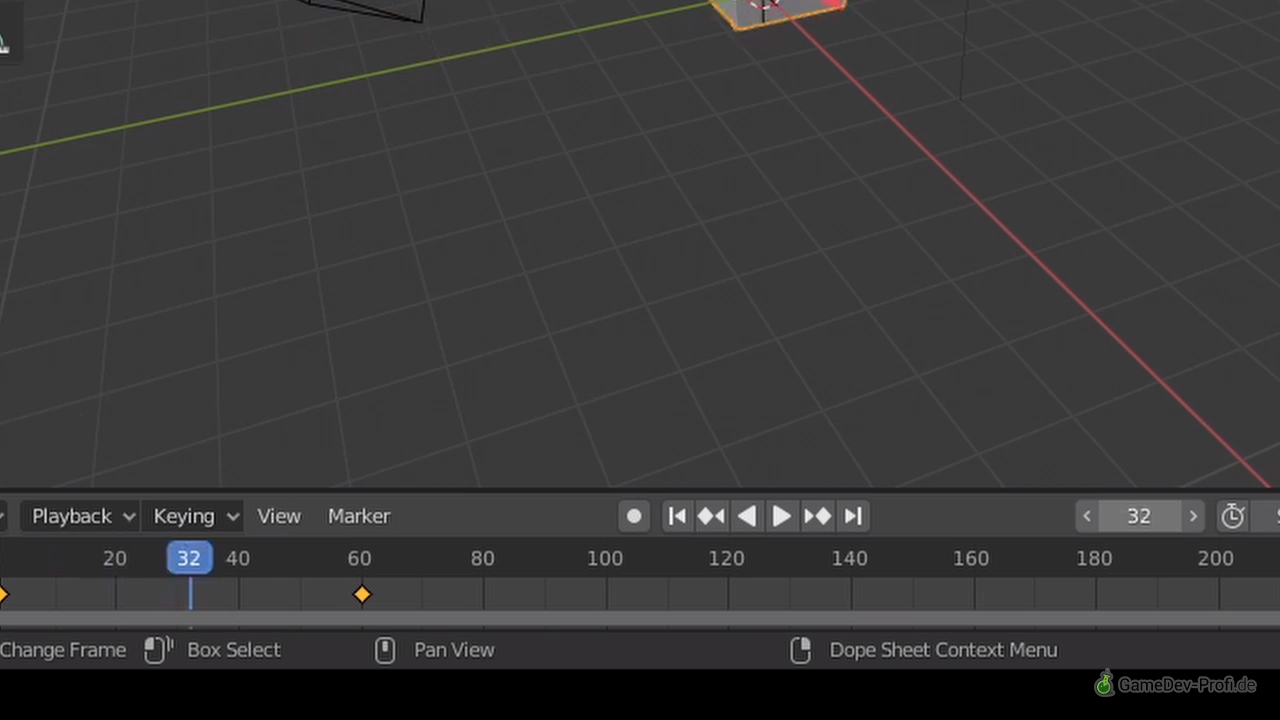Increase current frame with right arrow
Viewport: 1280px width, 720px height.
[1192, 516]
